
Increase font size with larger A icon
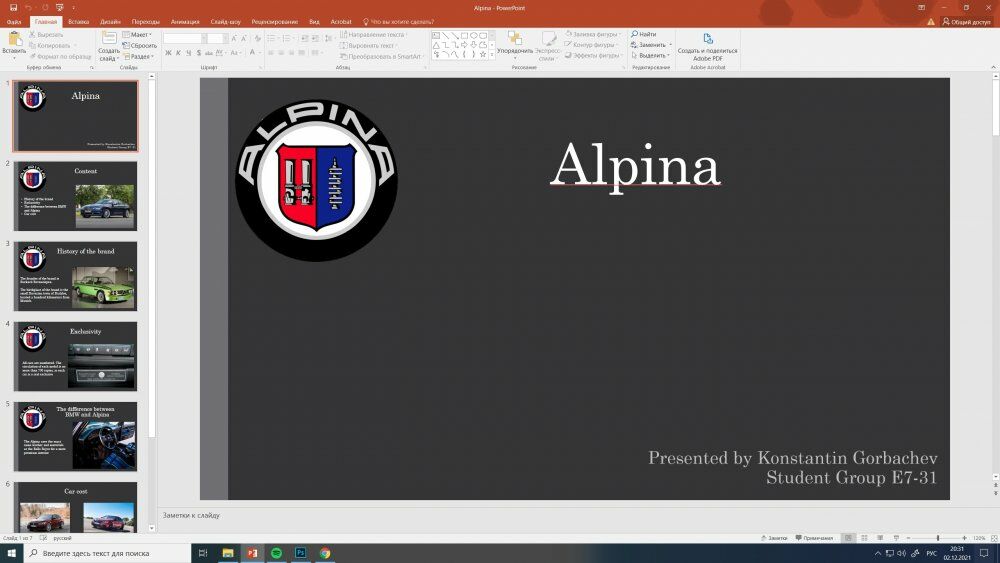pyautogui.click(x=234, y=39)
